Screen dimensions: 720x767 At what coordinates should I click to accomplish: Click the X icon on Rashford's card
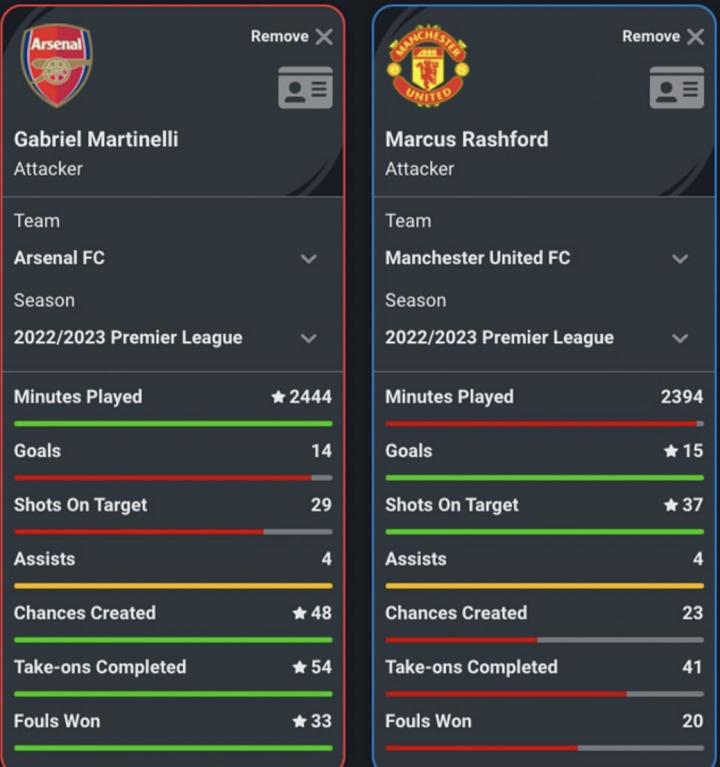point(696,37)
